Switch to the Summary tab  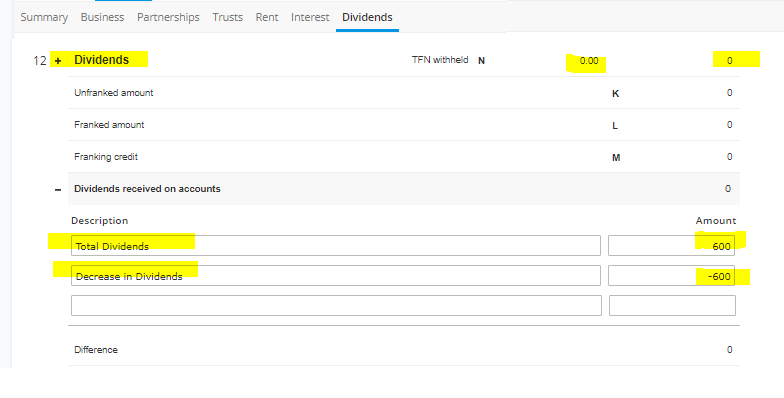click(x=44, y=17)
